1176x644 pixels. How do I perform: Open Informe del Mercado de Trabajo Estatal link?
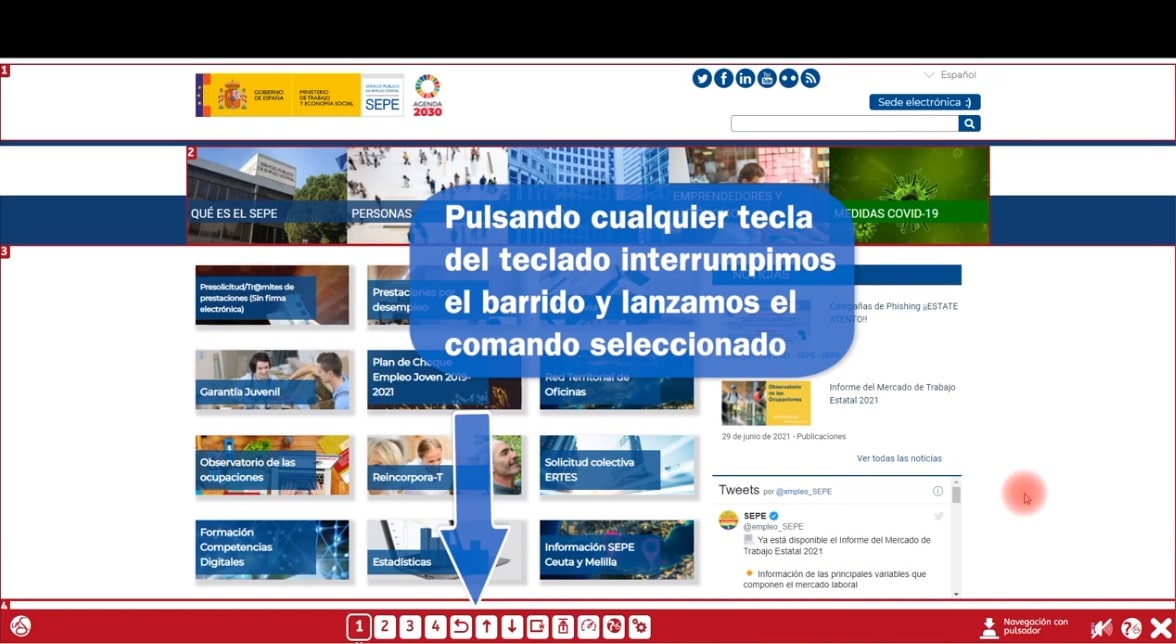tap(892, 394)
